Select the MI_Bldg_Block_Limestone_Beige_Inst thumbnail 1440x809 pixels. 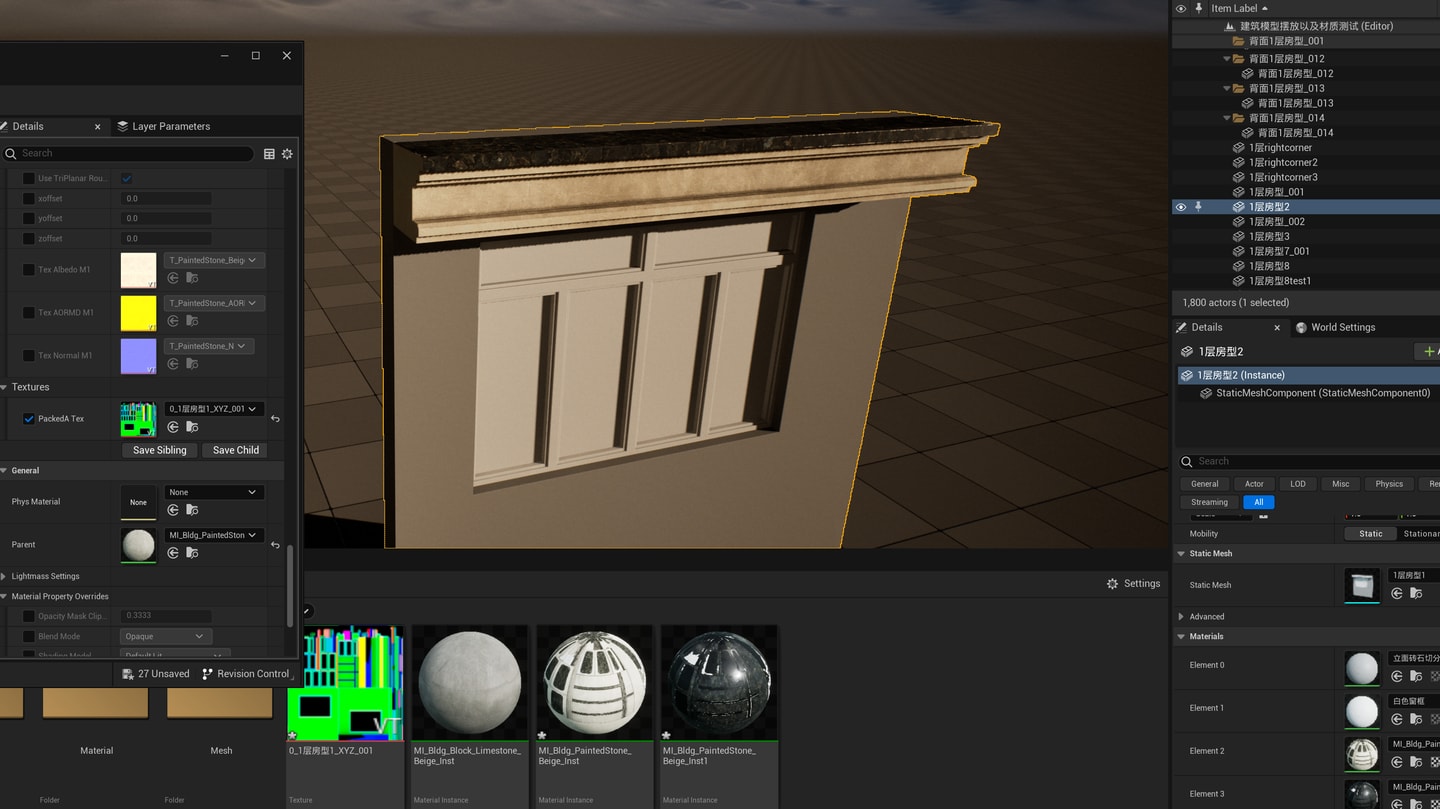click(x=469, y=684)
